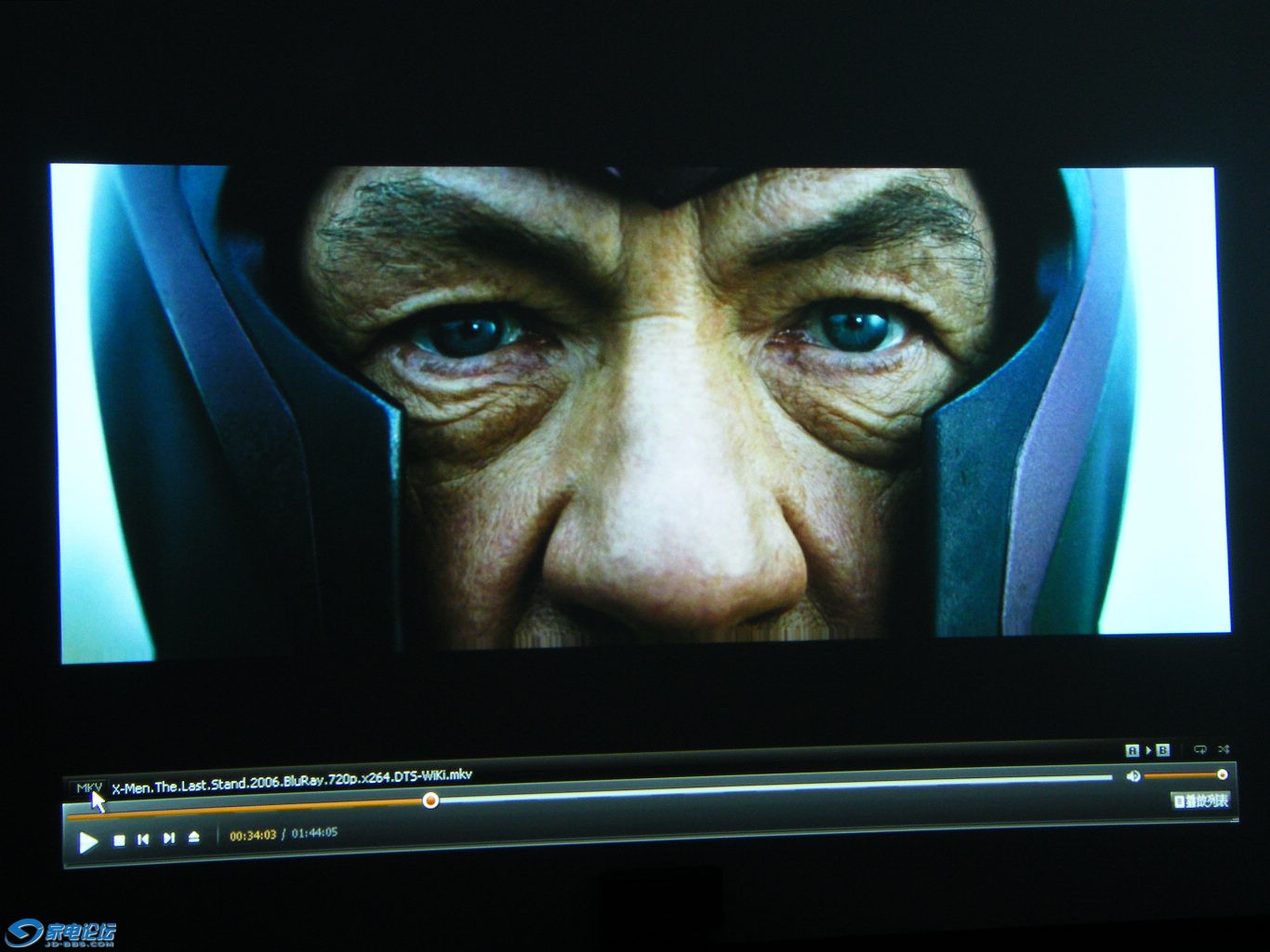Set A point of A-B repeat

point(1132,750)
